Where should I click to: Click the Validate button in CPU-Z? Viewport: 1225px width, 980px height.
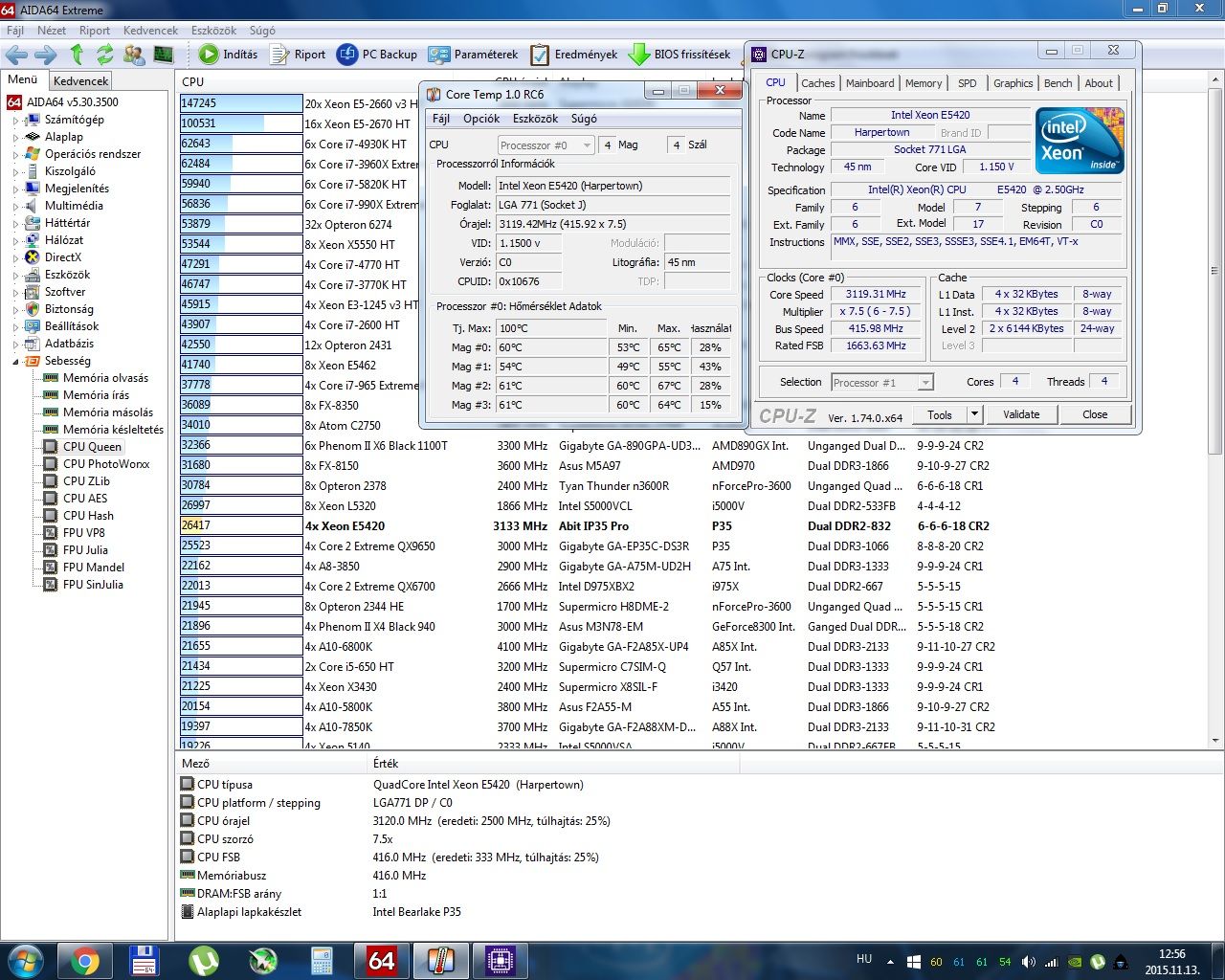(x=1021, y=414)
